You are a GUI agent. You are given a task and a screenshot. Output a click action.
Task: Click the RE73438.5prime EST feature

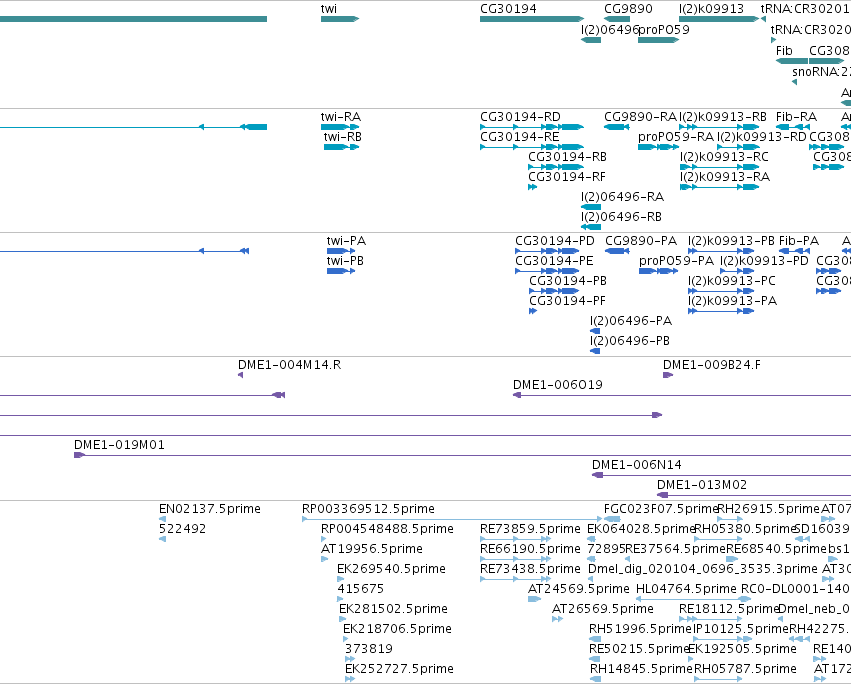(x=516, y=579)
